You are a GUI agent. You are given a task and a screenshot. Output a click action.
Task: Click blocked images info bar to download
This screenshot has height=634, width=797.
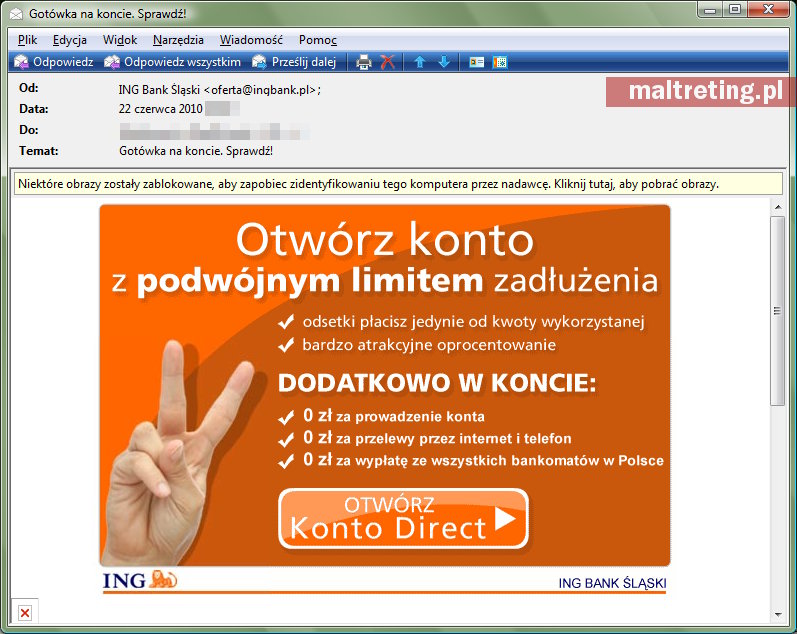click(398, 184)
